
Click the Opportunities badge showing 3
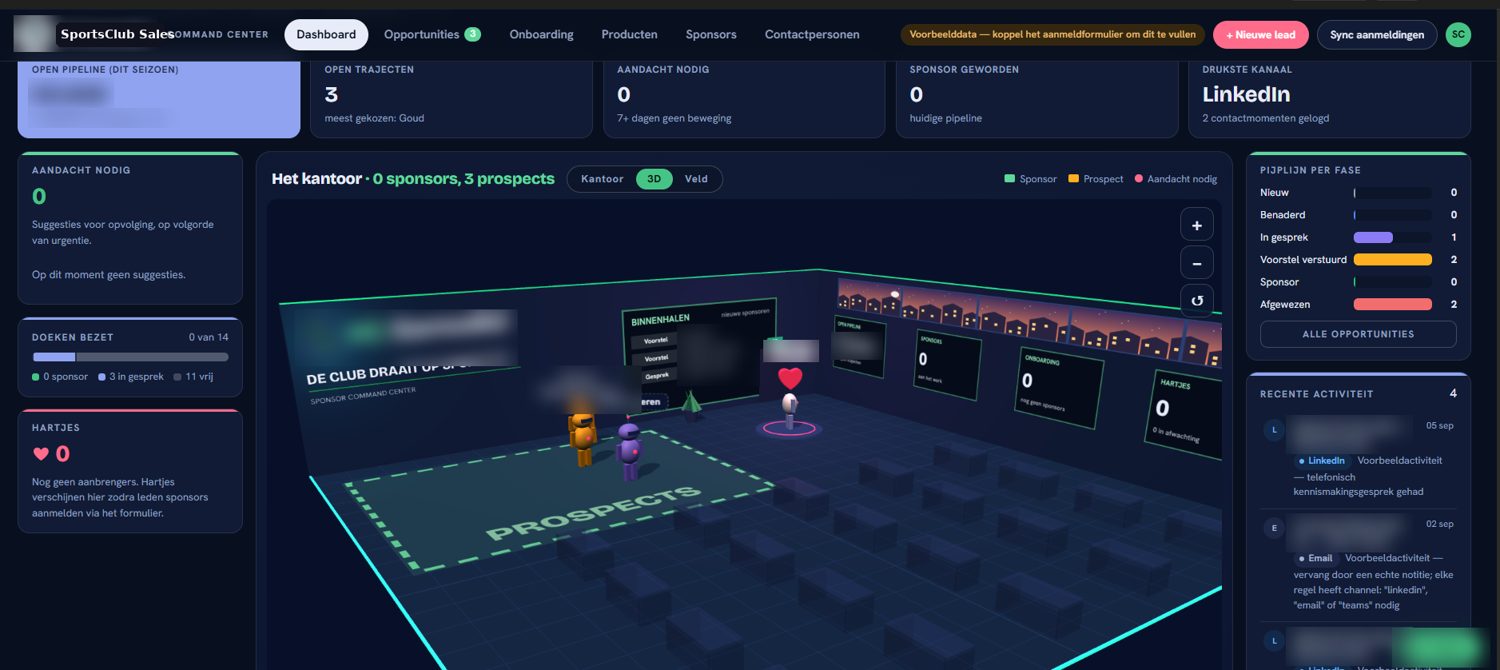pos(472,34)
